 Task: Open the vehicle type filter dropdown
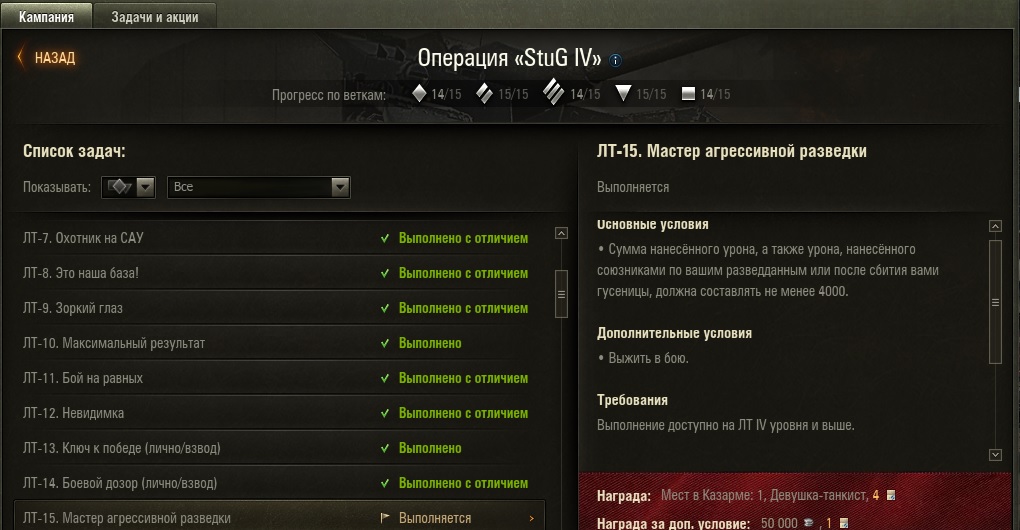point(128,187)
